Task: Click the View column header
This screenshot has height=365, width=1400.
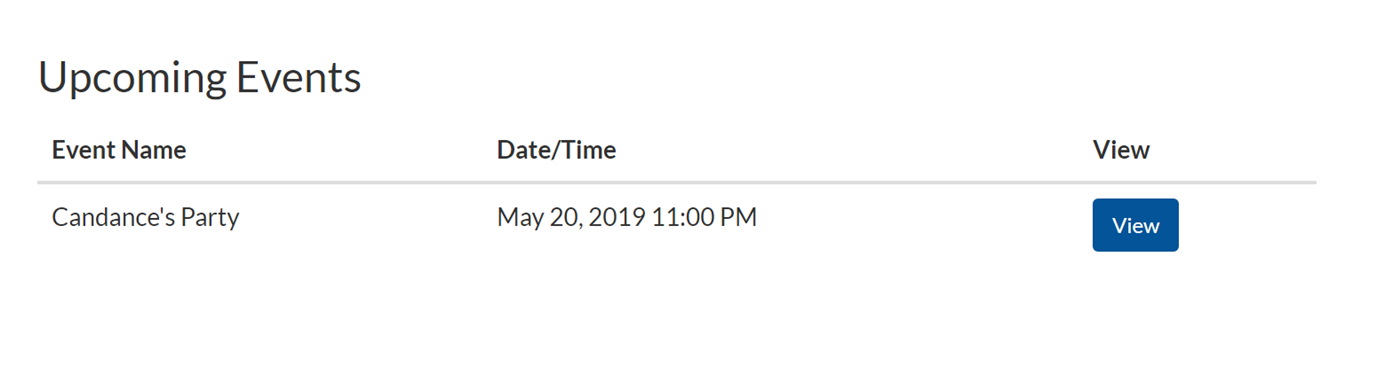Action: (1121, 150)
